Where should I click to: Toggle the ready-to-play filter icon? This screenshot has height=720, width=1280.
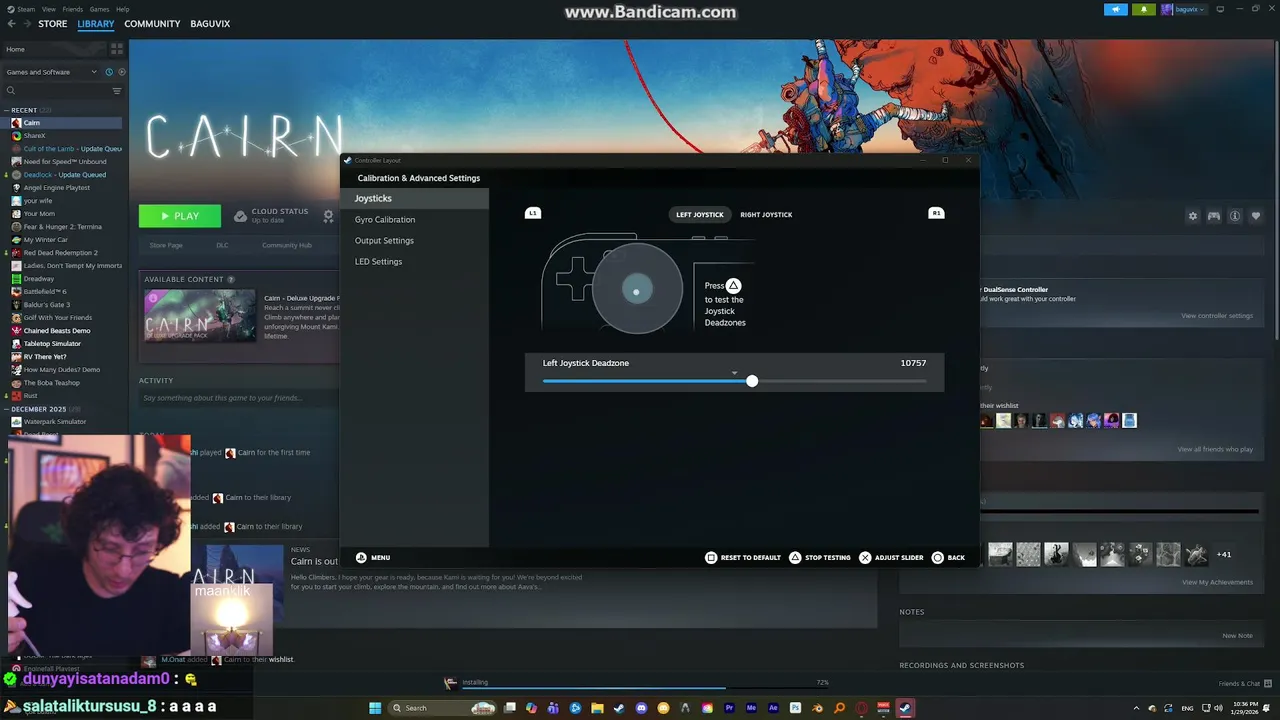click(122, 72)
